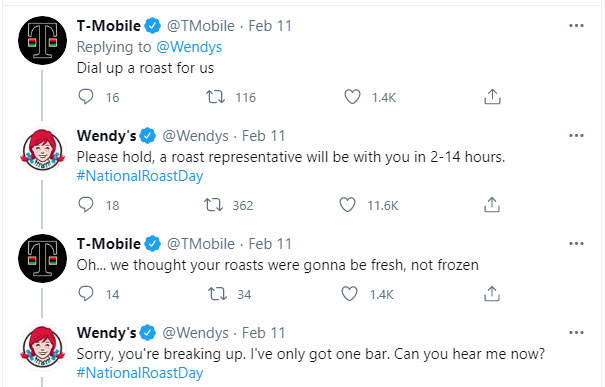Image resolution: width=605 pixels, height=387 pixels.
Task: Open more options on "fresh, not frozen" tweet
Action: (576, 244)
